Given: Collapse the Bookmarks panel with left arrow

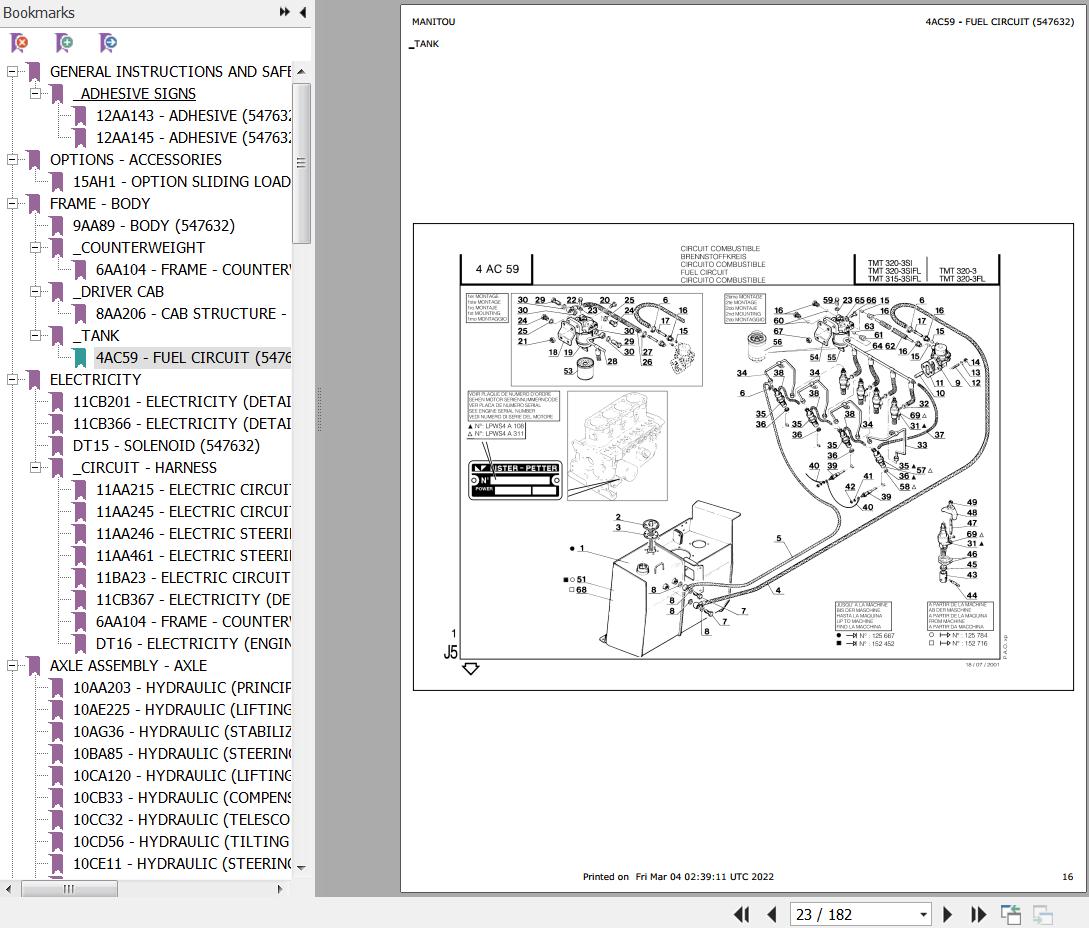Looking at the screenshot, I should tap(301, 12).
